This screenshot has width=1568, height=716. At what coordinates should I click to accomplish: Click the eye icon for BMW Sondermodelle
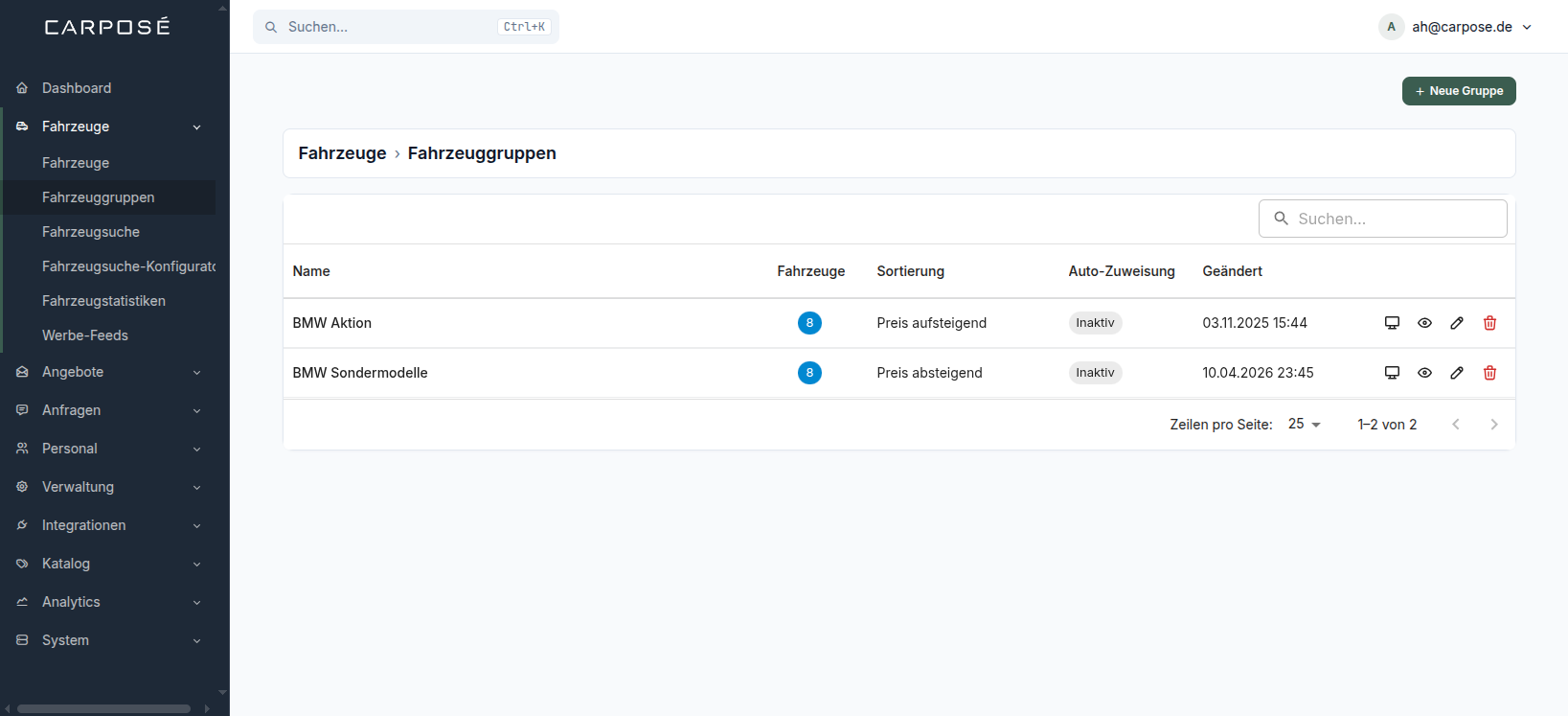[x=1424, y=373]
